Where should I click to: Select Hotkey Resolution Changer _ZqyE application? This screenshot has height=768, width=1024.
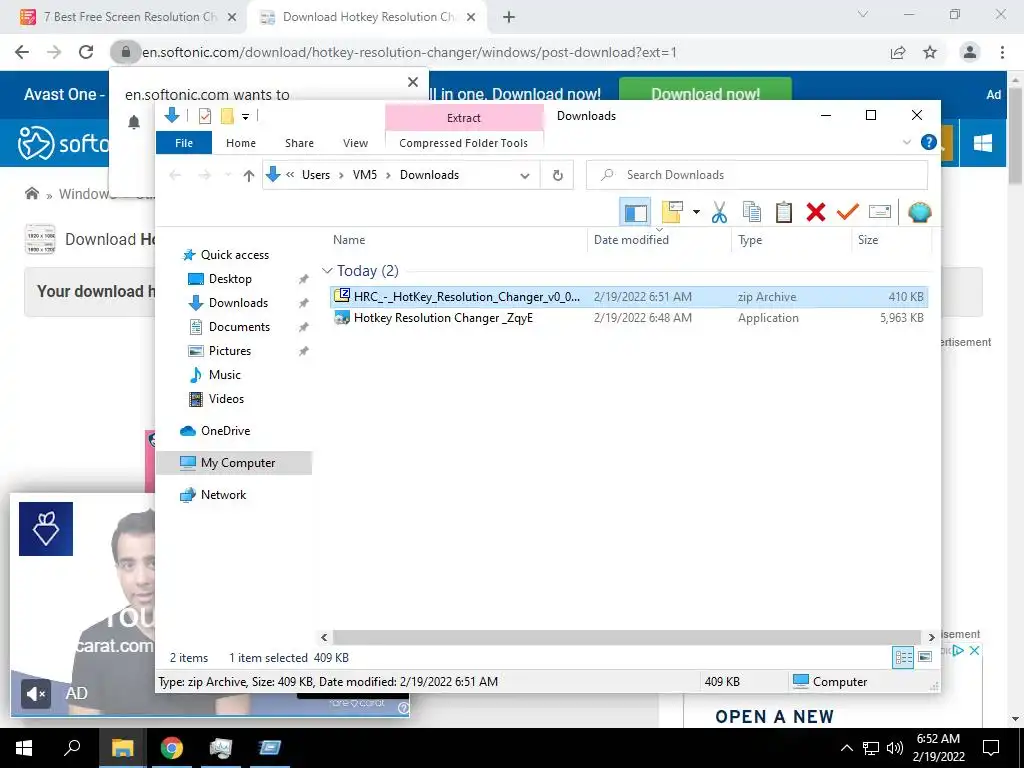point(629,318)
